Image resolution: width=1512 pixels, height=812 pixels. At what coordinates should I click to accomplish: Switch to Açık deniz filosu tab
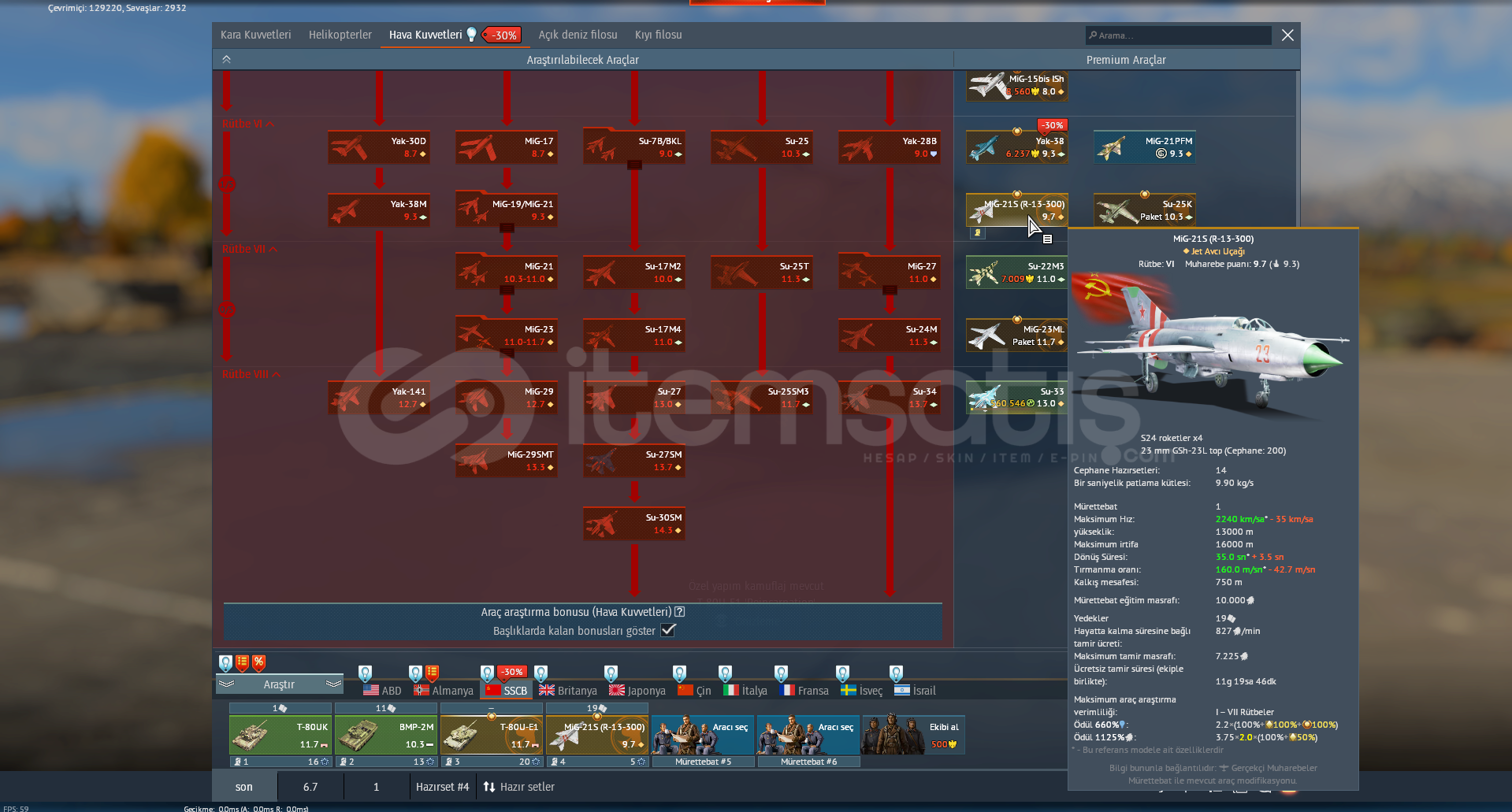578,35
